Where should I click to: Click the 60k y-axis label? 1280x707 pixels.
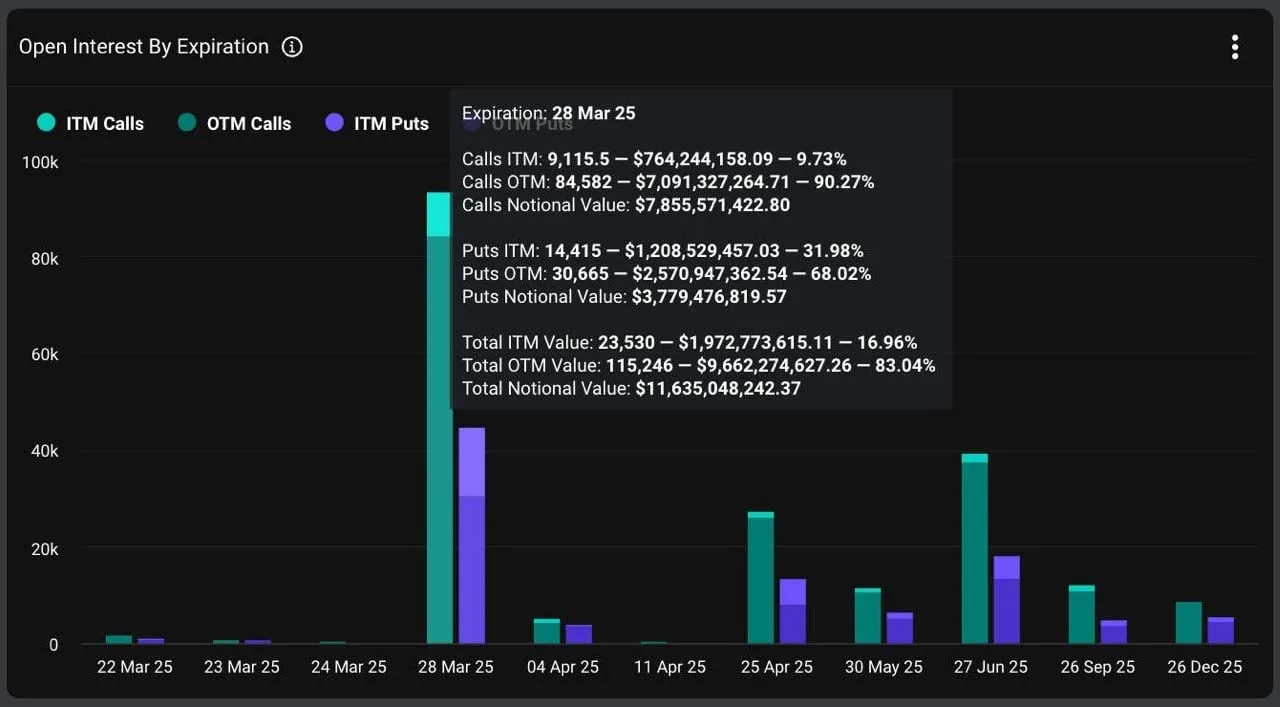click(x=44, y=355)
